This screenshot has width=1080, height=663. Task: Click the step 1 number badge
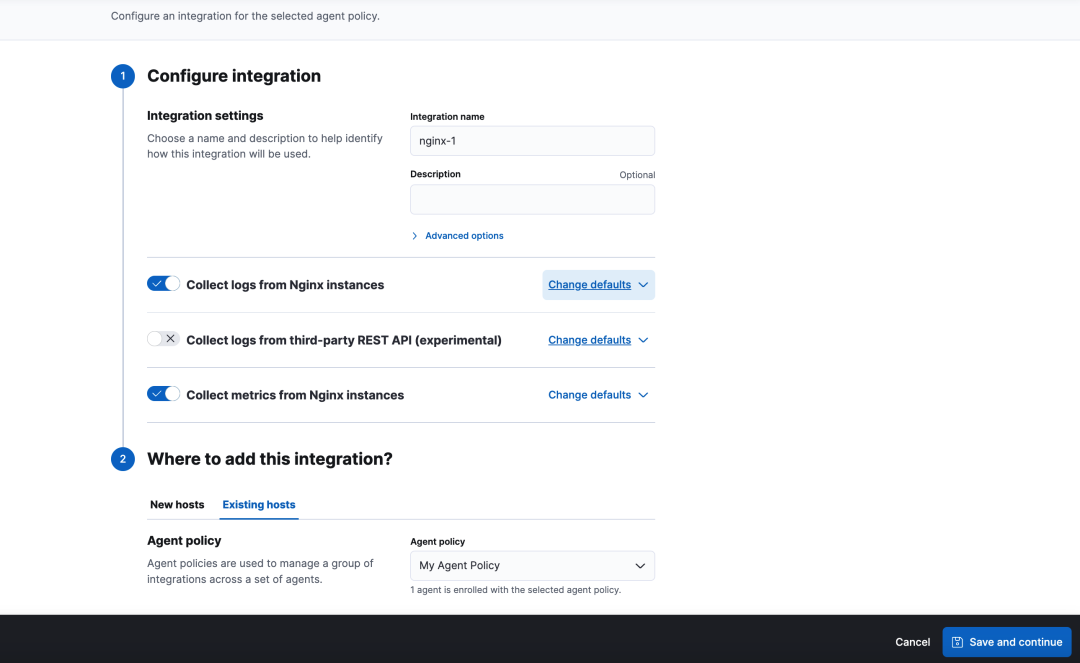[123, 76]
